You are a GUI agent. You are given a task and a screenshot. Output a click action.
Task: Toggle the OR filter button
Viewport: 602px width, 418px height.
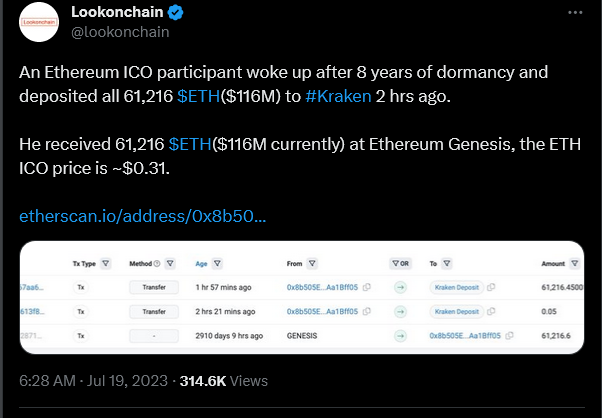tap(400, 264)
